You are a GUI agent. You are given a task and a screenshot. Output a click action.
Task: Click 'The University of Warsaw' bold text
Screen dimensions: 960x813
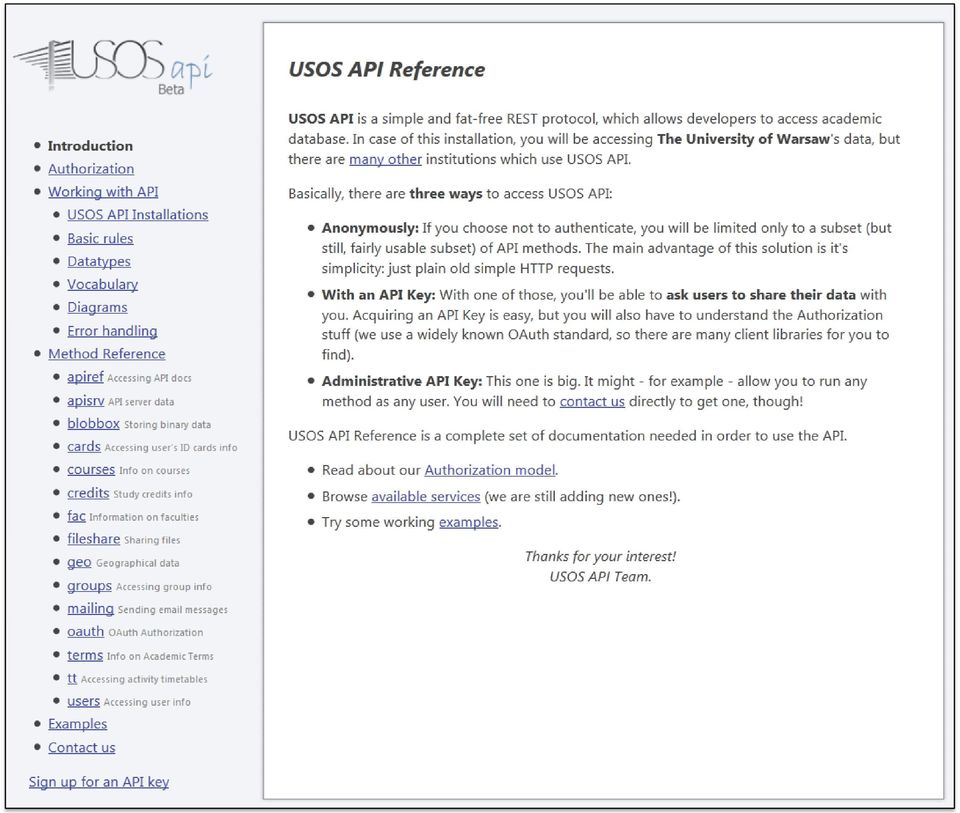743,139
